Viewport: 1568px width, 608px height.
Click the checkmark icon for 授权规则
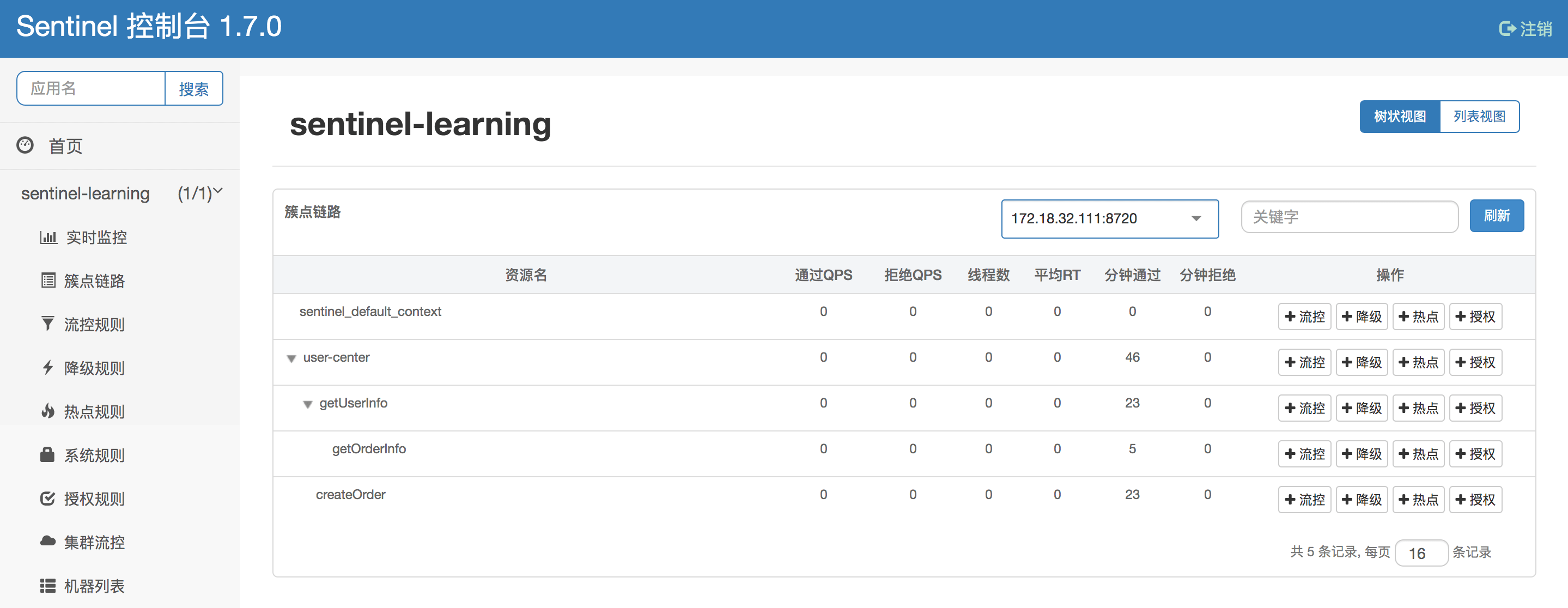click(47, 498)
